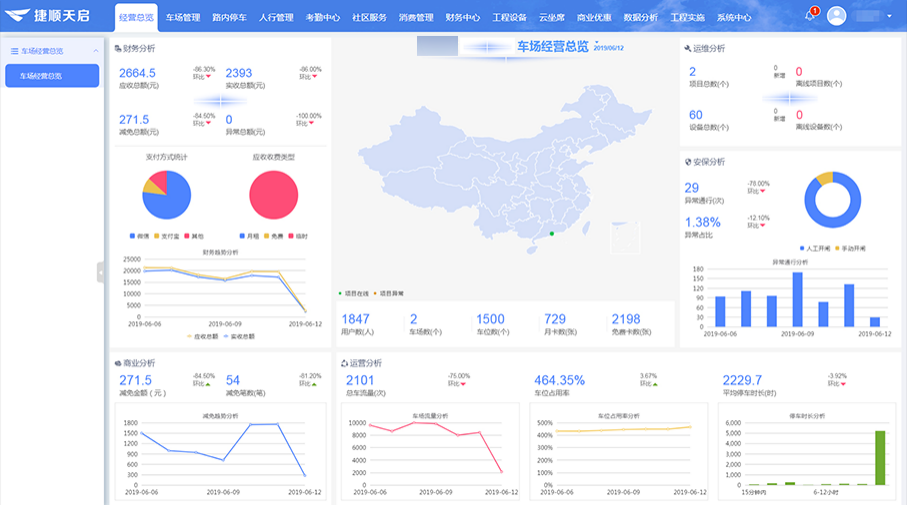Toggle the 临时 legend entry
The height and width of the screenshot is (506, 907).
pyautogui.click(x=298, y=236)
